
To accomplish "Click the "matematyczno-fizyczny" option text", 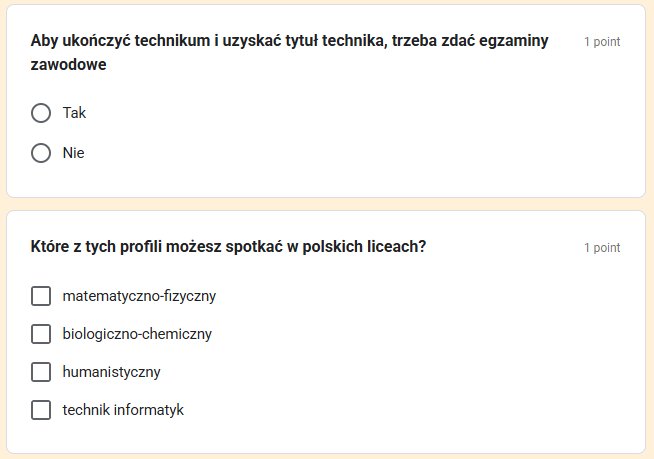I will click(x=139, y=296).
